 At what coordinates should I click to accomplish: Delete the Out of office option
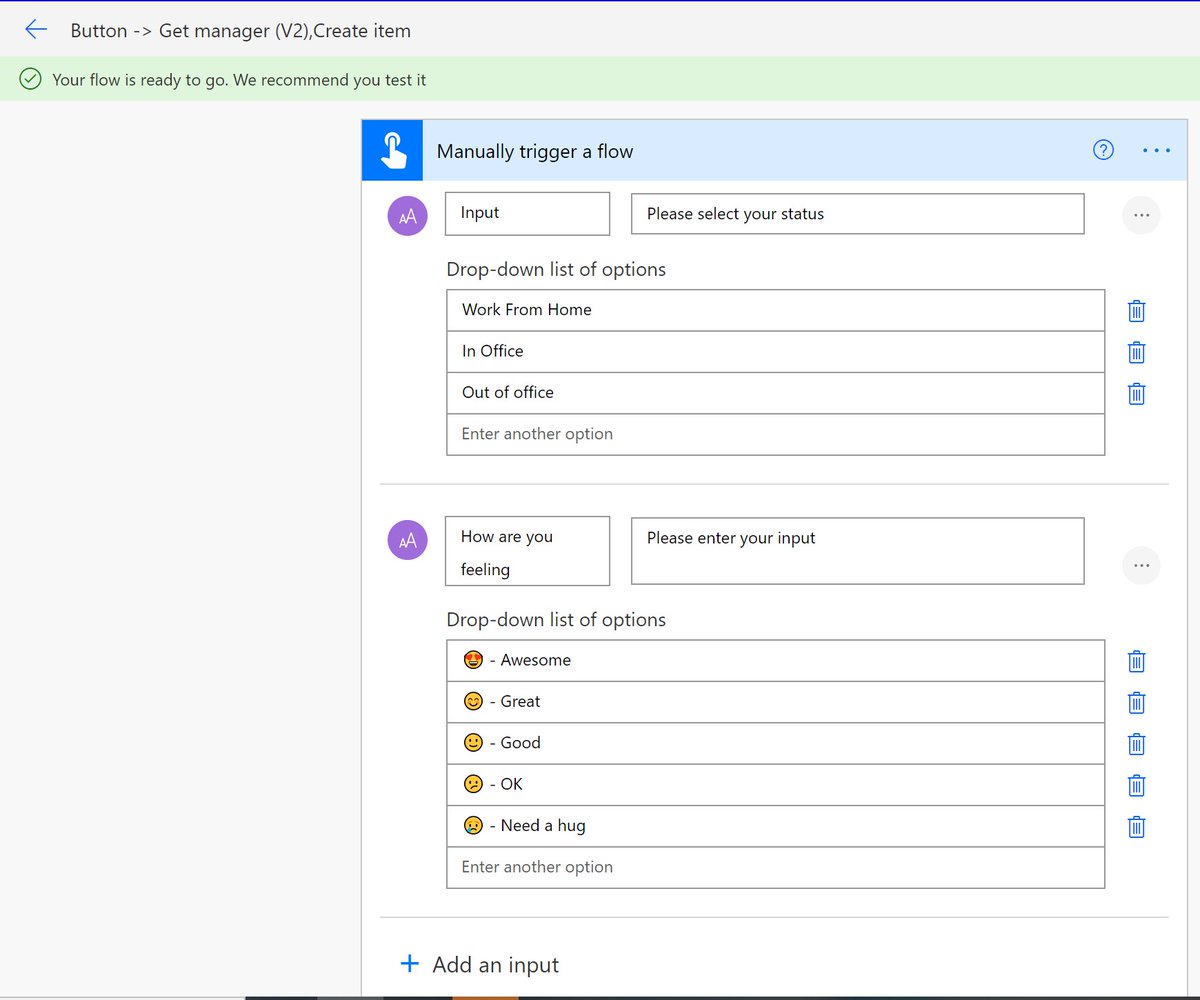pyautogui.click(x=1136, y=393)
